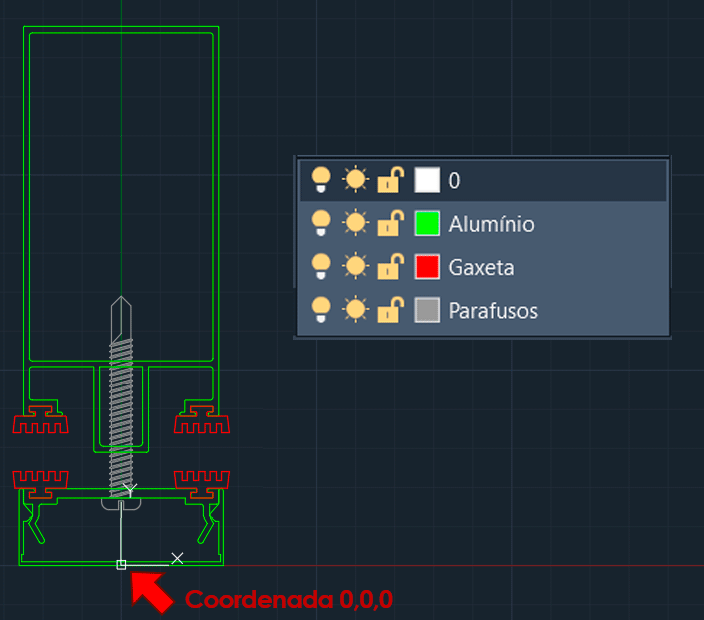The image size is (704, 620).
Task: Freeze layer 0 using its sun icon
Action: point(355,180)
